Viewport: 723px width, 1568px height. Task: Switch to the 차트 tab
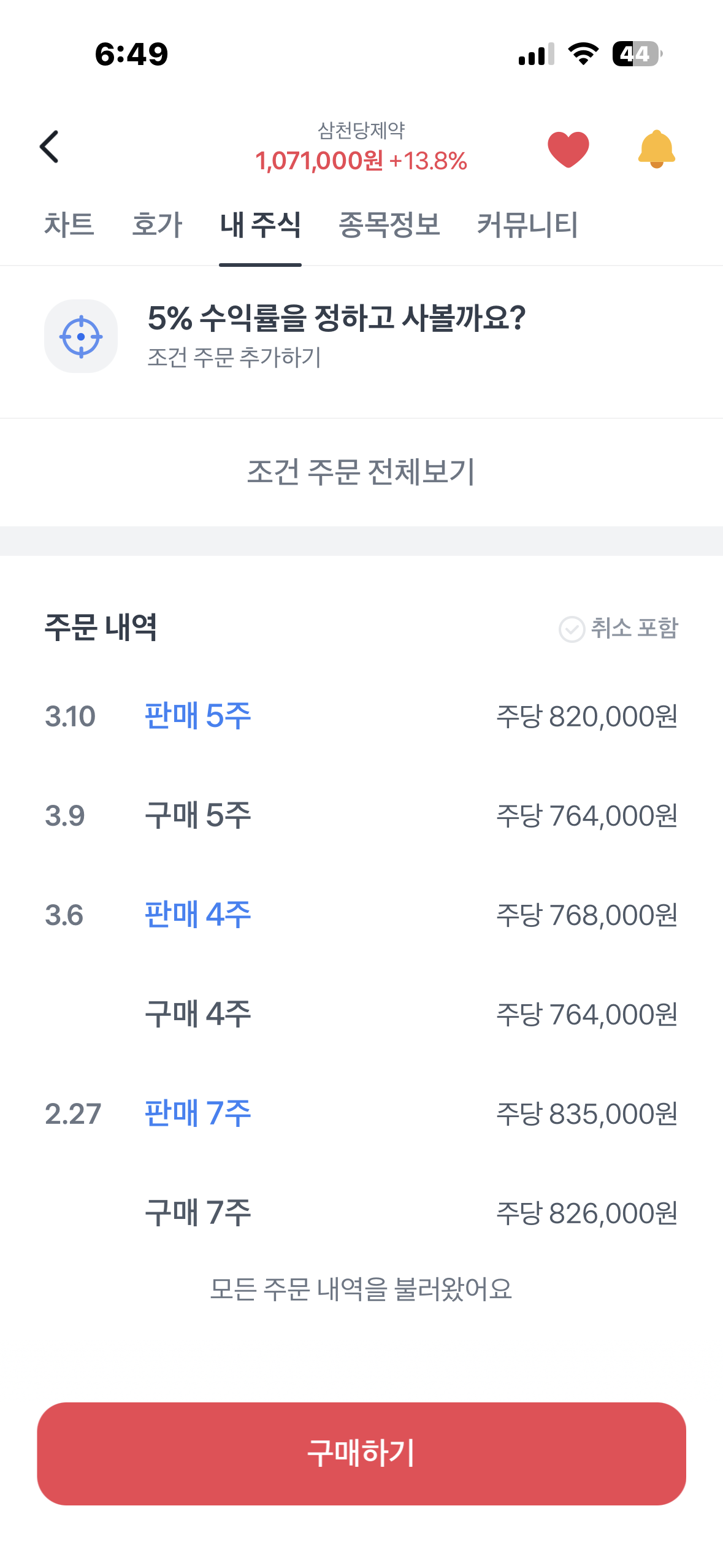point(69,225)
